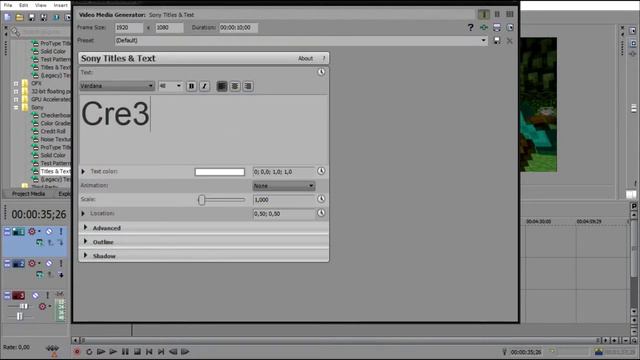Open the View menu
This screenshot has width=640, height=360.
[40, 5]
